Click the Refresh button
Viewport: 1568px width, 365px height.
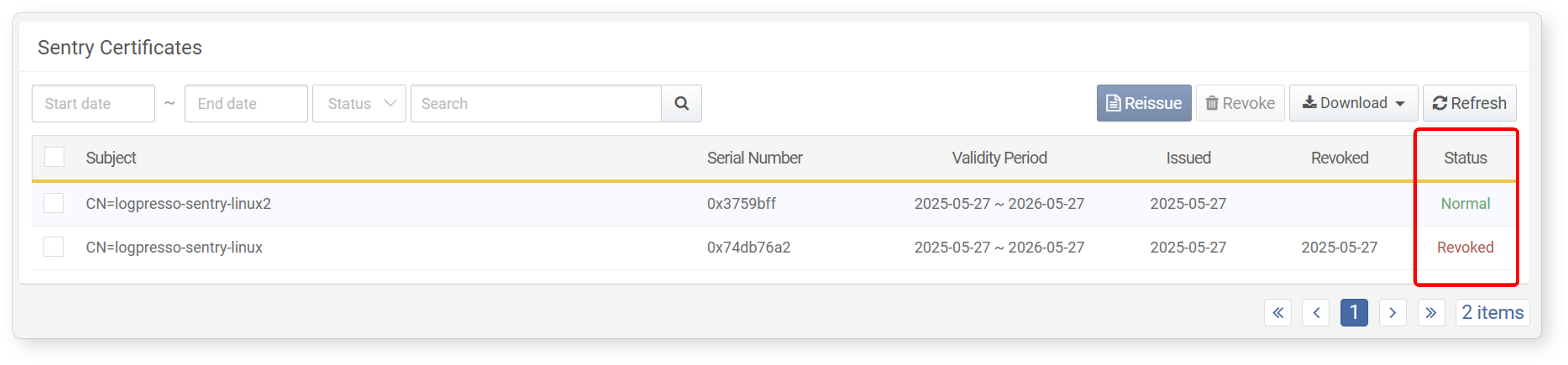click(1469, 103)
